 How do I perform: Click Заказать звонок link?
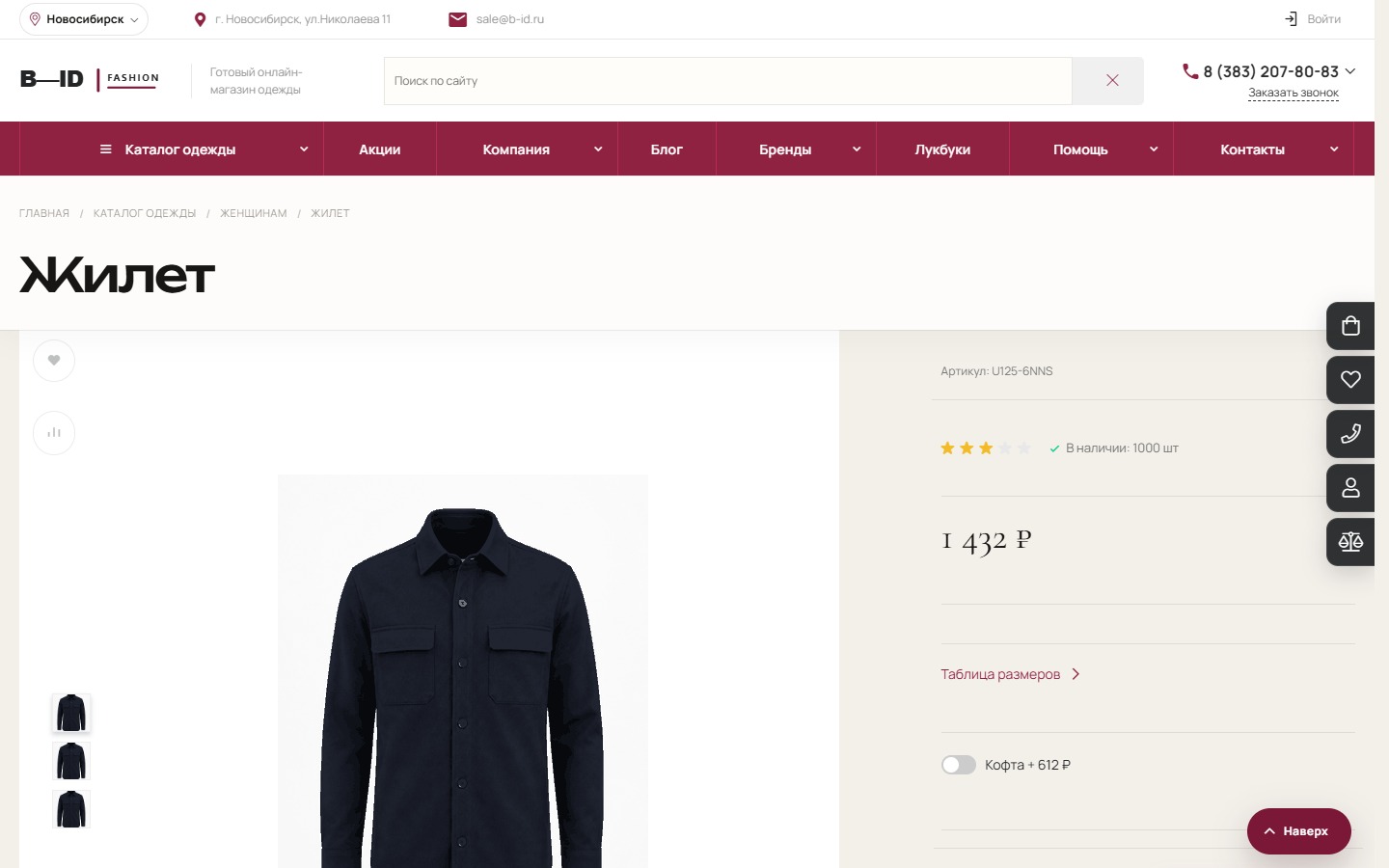point(1294,94)
